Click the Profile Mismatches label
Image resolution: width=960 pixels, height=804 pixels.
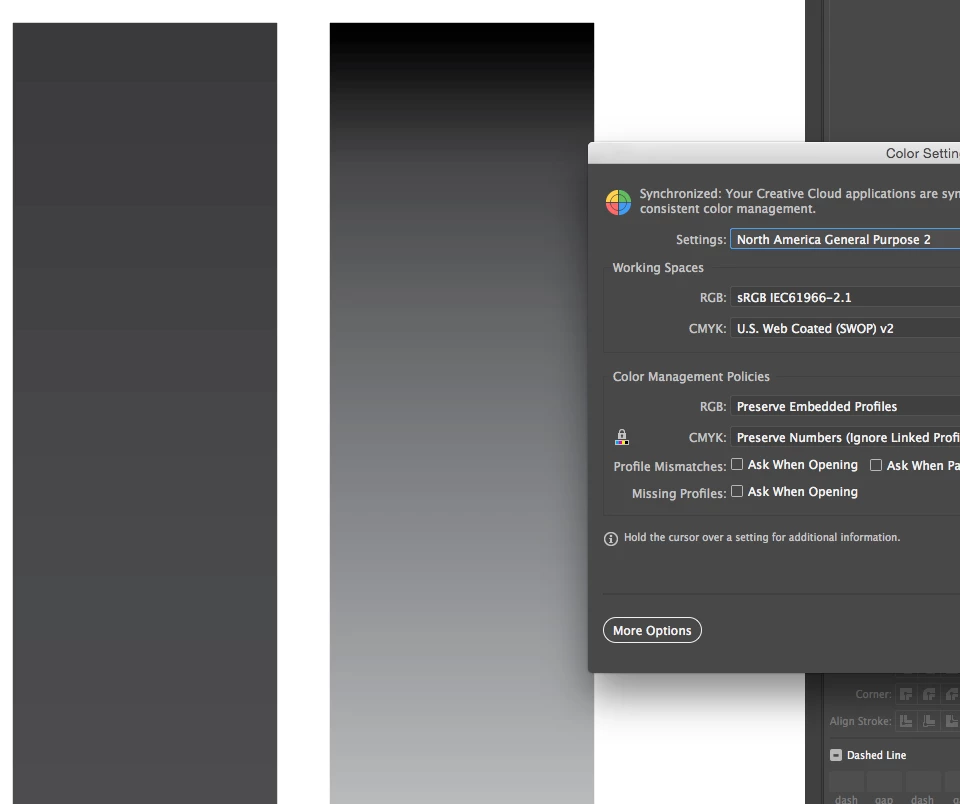670,467
